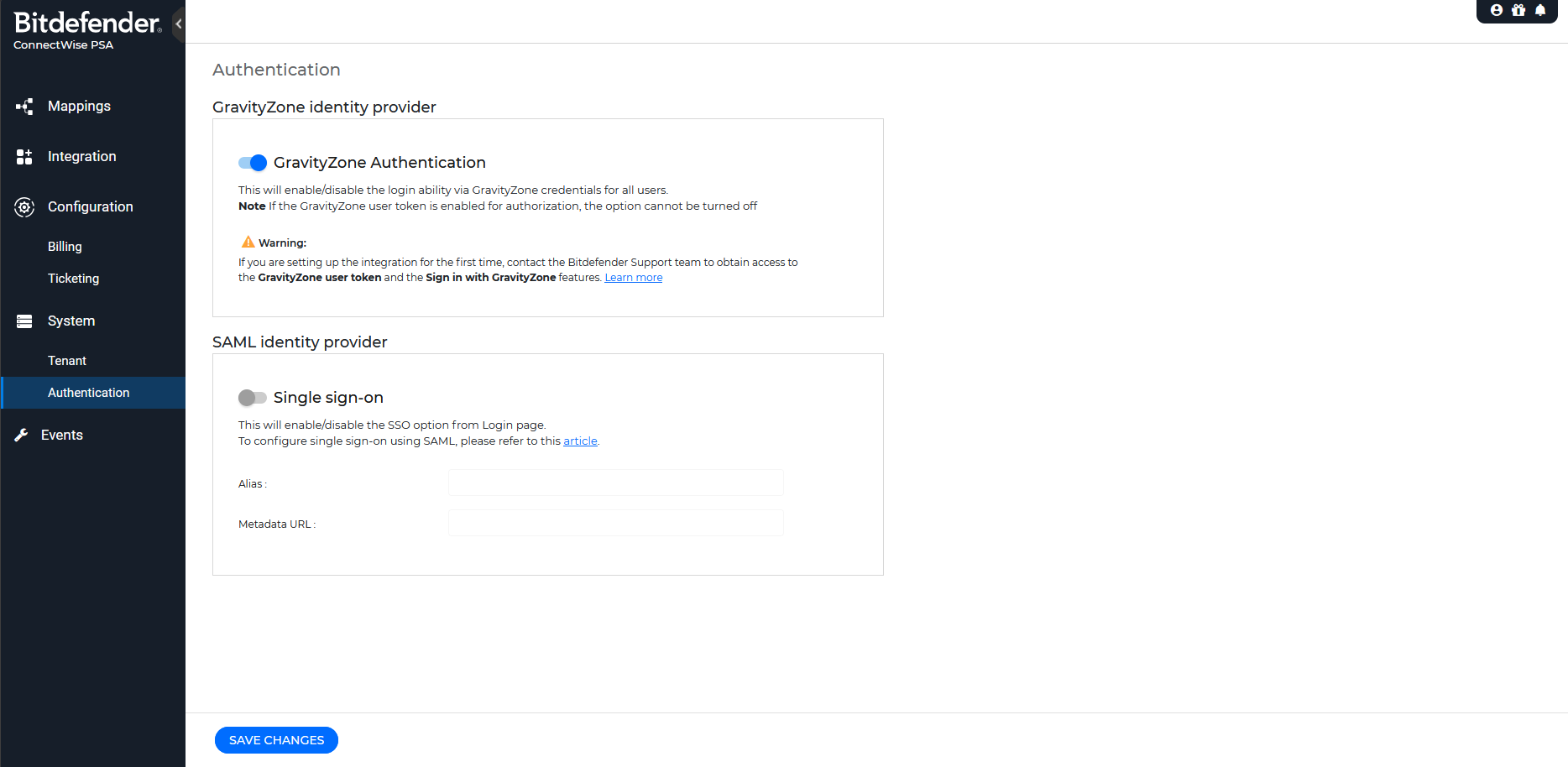
Task: Click the Metadata URL field label
Action: tap(277, 524)
